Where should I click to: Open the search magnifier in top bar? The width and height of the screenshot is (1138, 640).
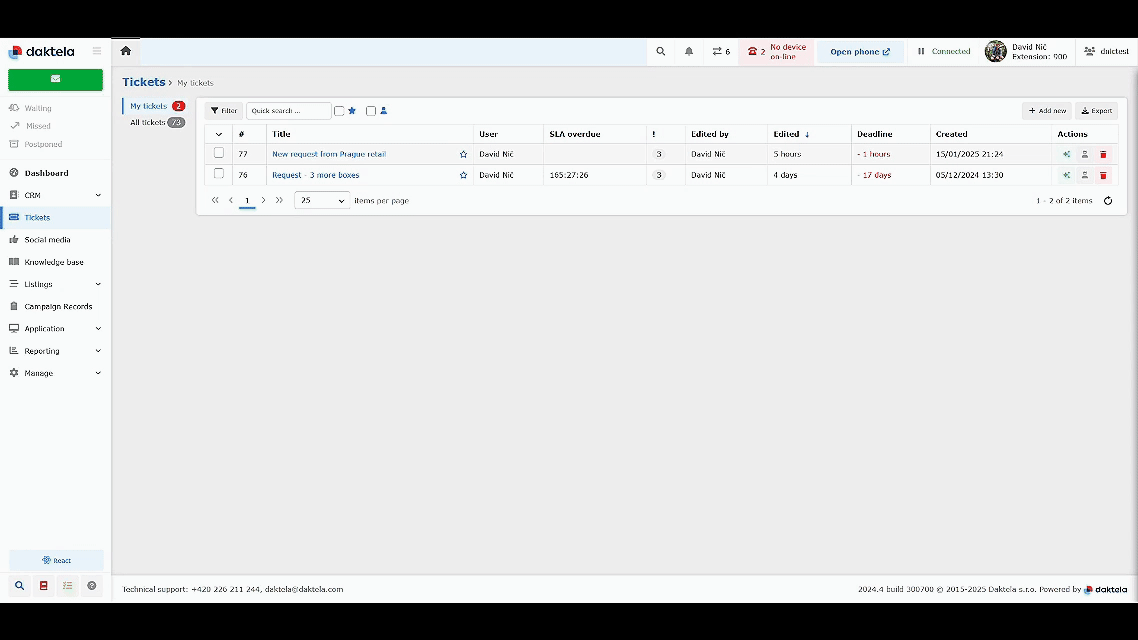pyautogui.click(x=660, y=51)
